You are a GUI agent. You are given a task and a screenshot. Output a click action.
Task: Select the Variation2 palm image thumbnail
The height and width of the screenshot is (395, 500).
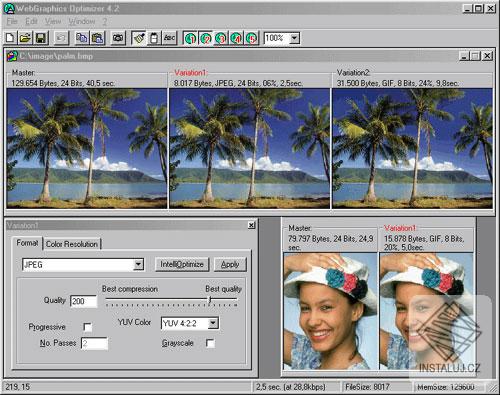coord(413,148)
